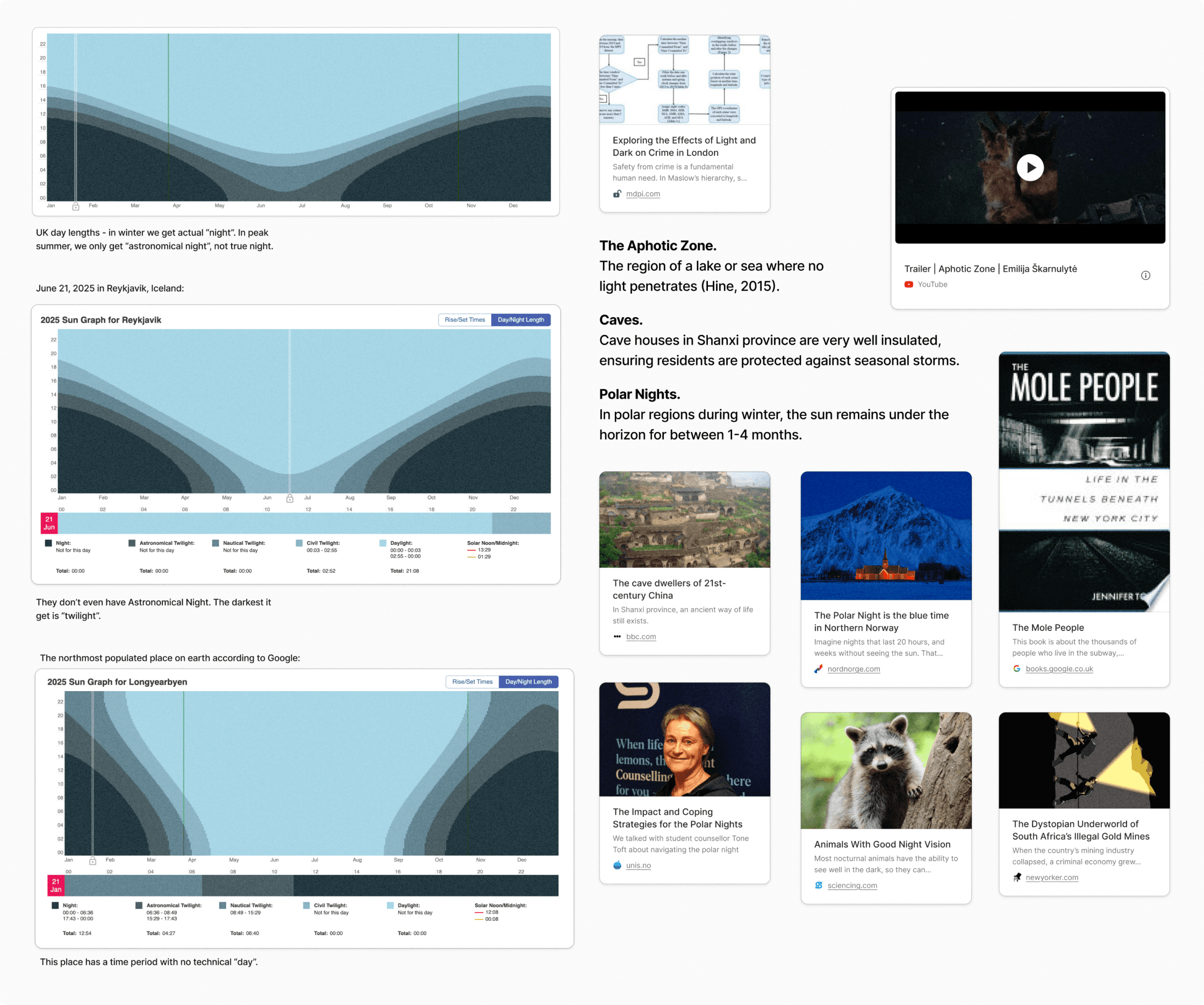Open the newyorker.com link
This screenshot has width=1204, height=1005.
1051,877
